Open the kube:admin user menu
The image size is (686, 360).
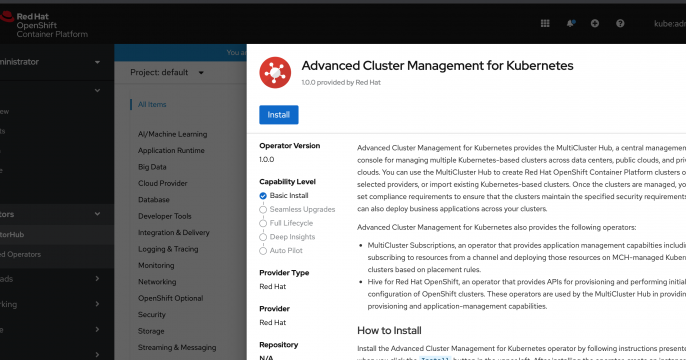670,24
